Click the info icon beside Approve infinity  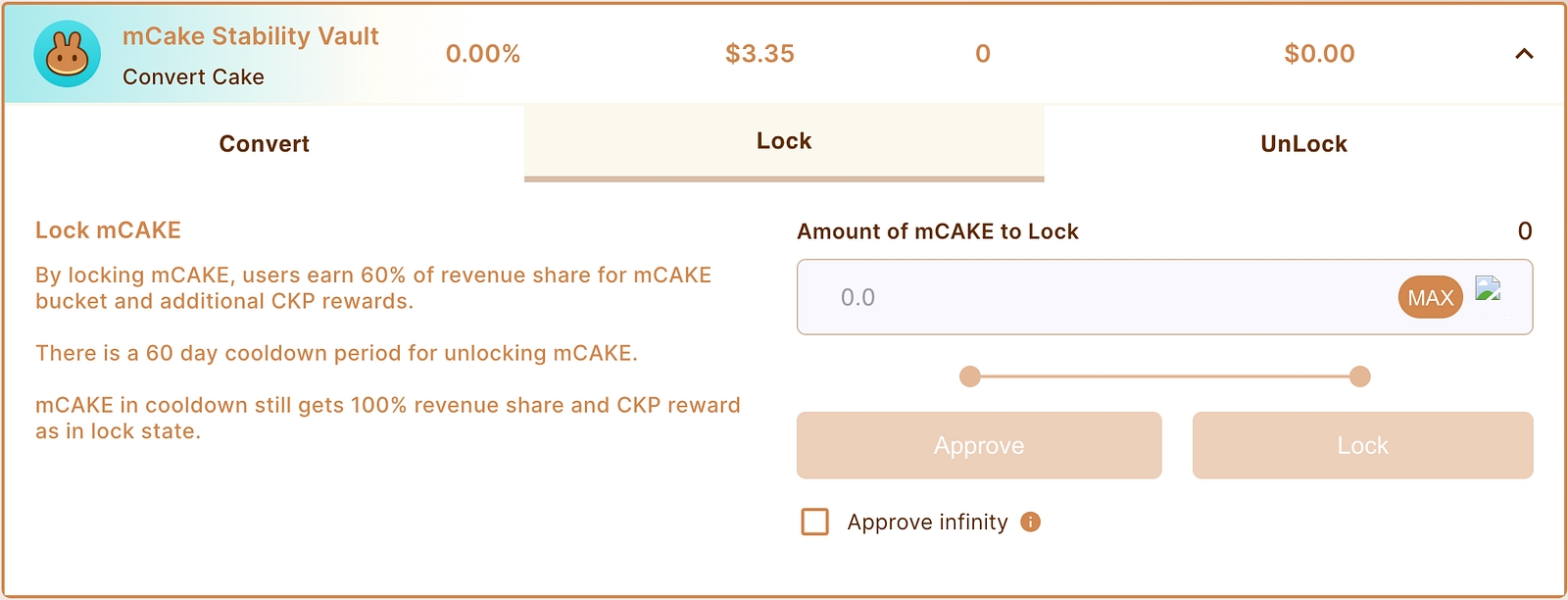coord(1030,522)
